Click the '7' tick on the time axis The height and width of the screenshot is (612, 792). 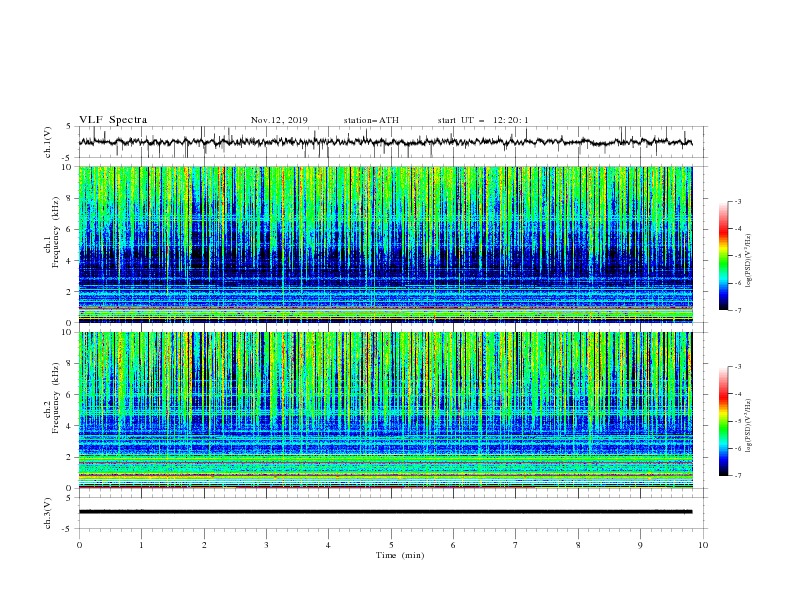(516, 545)
